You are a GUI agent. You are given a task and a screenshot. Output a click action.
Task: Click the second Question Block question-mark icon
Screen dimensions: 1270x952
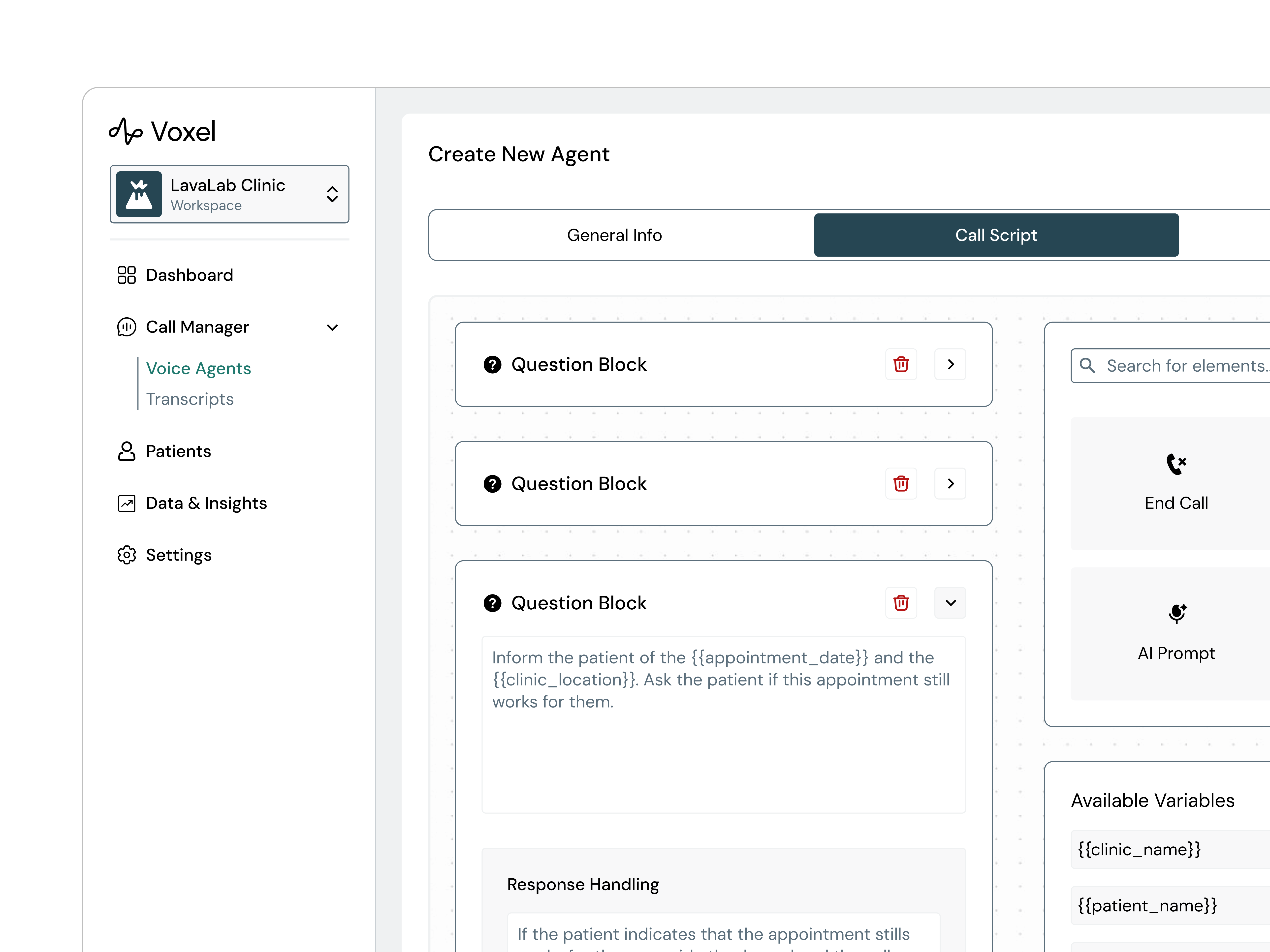pyautogui.click(x=492, y=484)
